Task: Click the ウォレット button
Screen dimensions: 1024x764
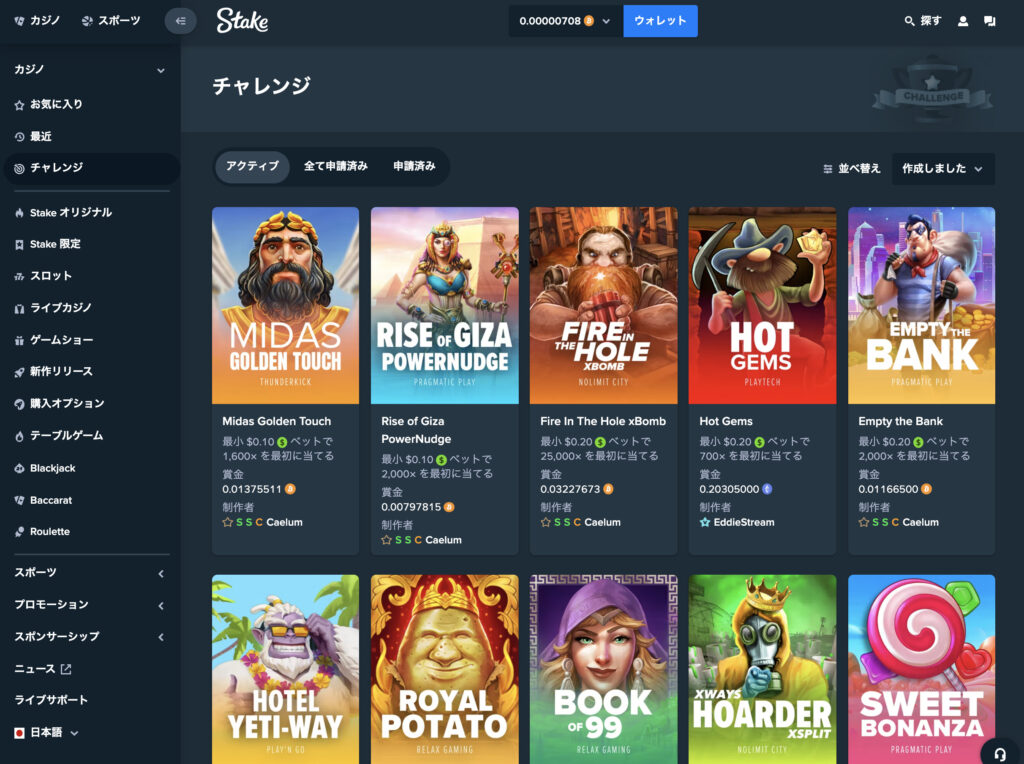Action: [x=660, y=21]
